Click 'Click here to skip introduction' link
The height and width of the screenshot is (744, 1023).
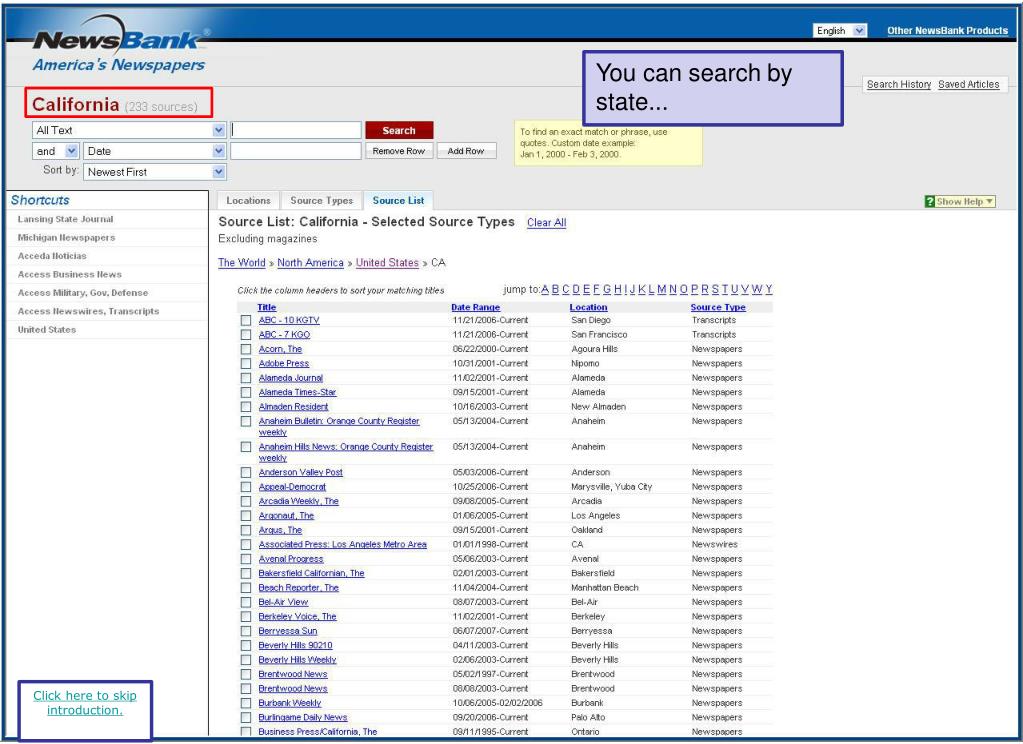(x=85, y=703)
